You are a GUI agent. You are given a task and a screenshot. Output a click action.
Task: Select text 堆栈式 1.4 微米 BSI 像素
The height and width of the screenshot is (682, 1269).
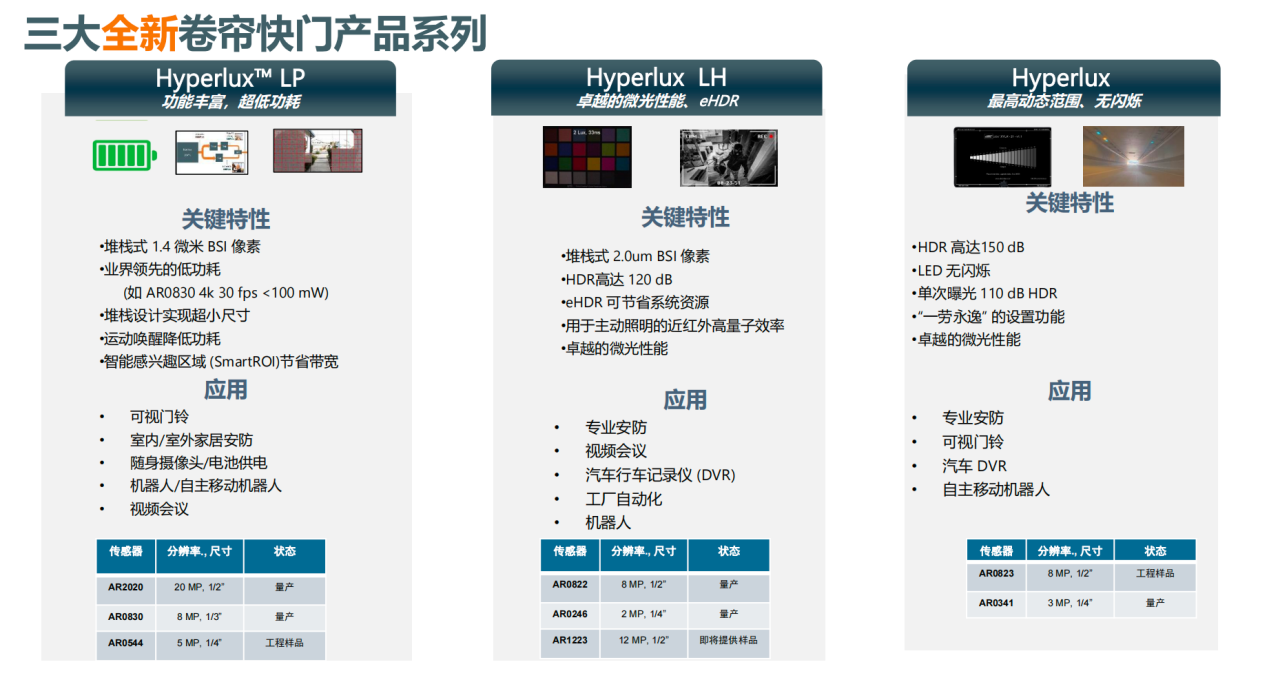(181, 246)
